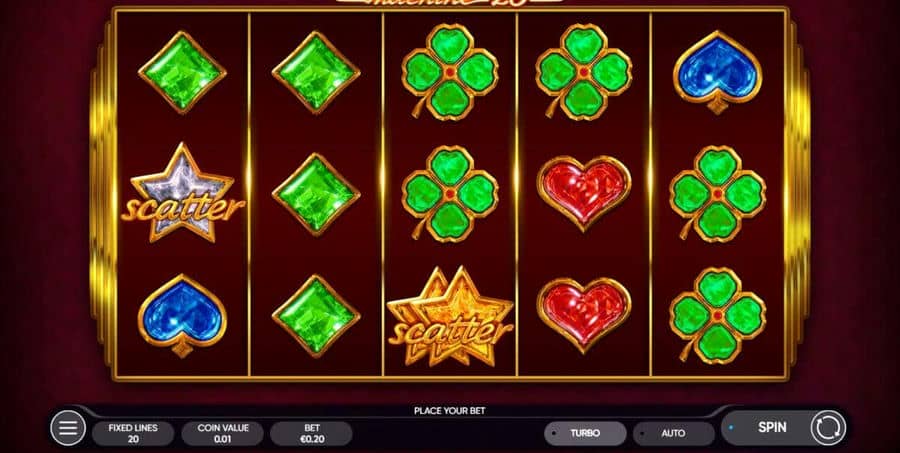900x453 pixels.
Task: Click top green diamond in first reel
Action: pyautogui.click(x=183, y=72)
